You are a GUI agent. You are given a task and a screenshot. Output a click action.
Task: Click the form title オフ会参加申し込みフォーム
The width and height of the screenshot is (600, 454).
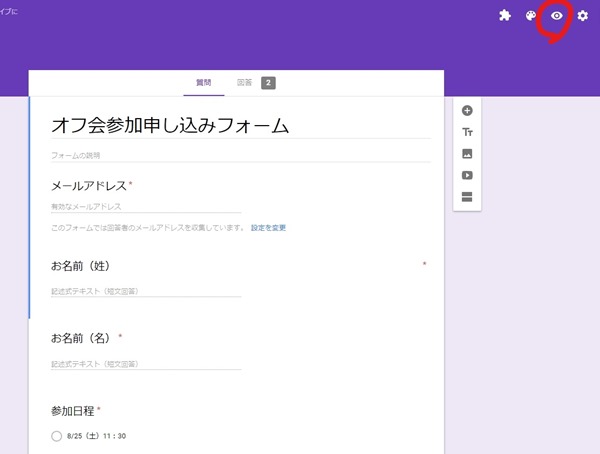click(170, 125)
